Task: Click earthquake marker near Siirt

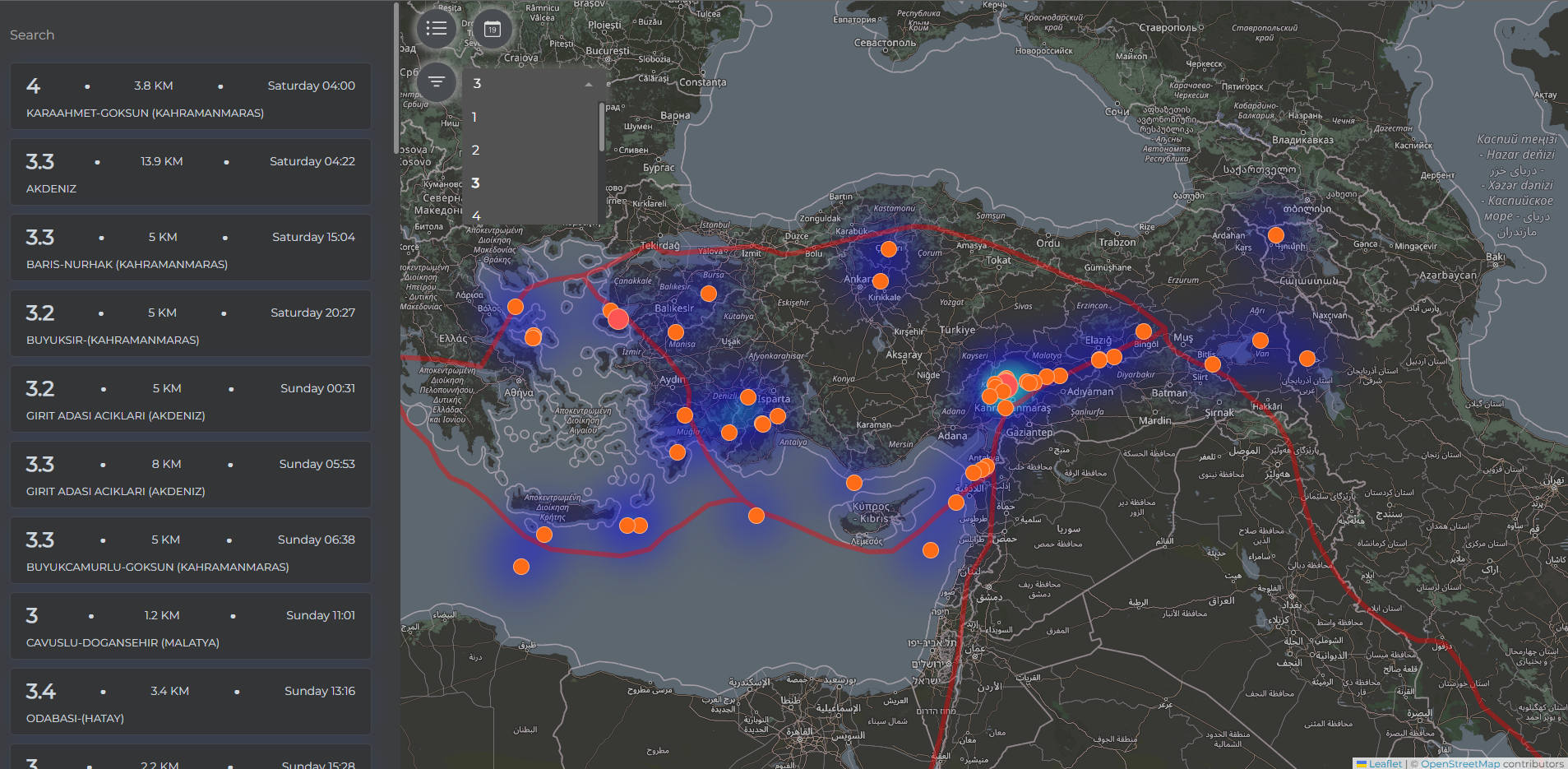Action: [1213, 364]
